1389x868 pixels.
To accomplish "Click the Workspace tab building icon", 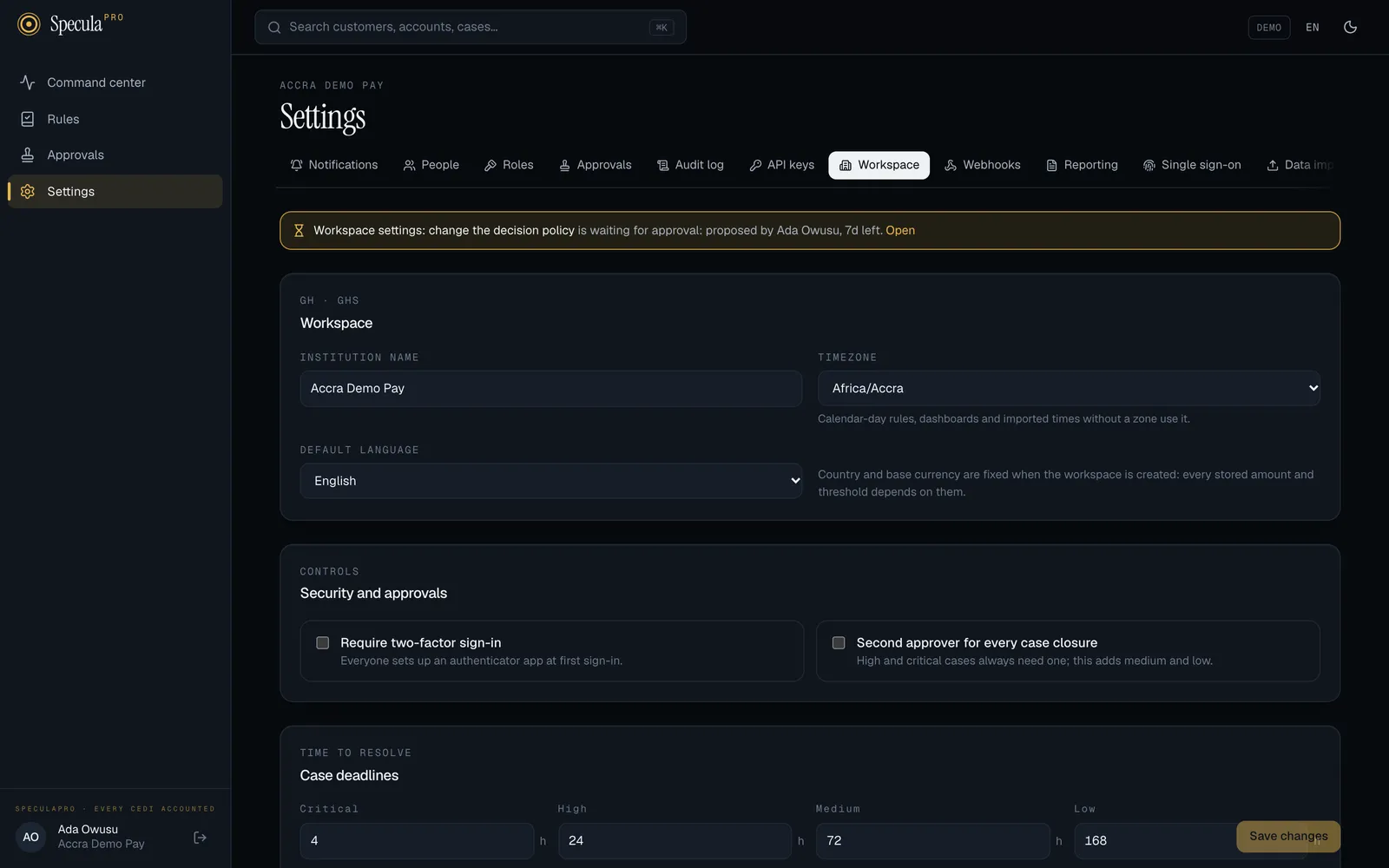I will pos(846,165).
